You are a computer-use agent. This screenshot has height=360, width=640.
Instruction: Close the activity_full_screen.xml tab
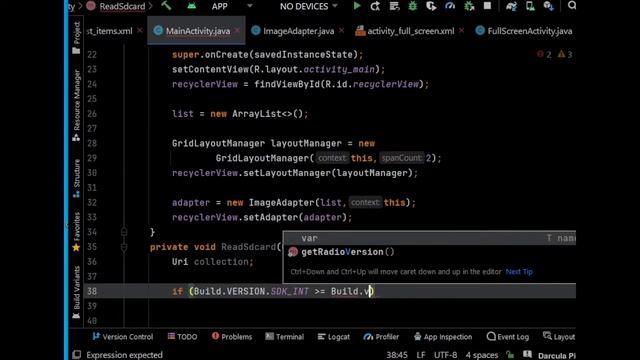(x=461, y=31)
